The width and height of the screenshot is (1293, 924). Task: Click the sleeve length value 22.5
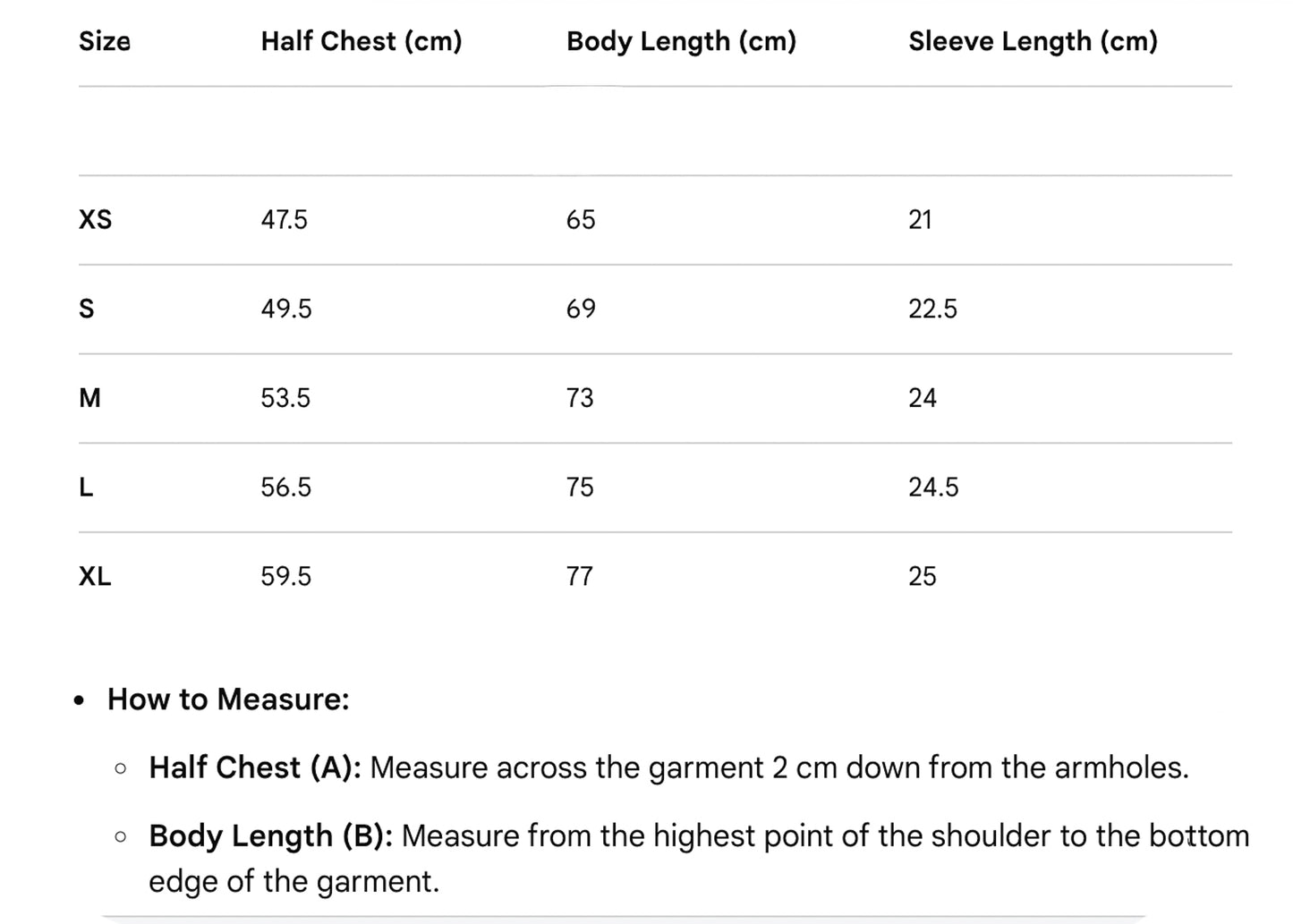point(932,309)
